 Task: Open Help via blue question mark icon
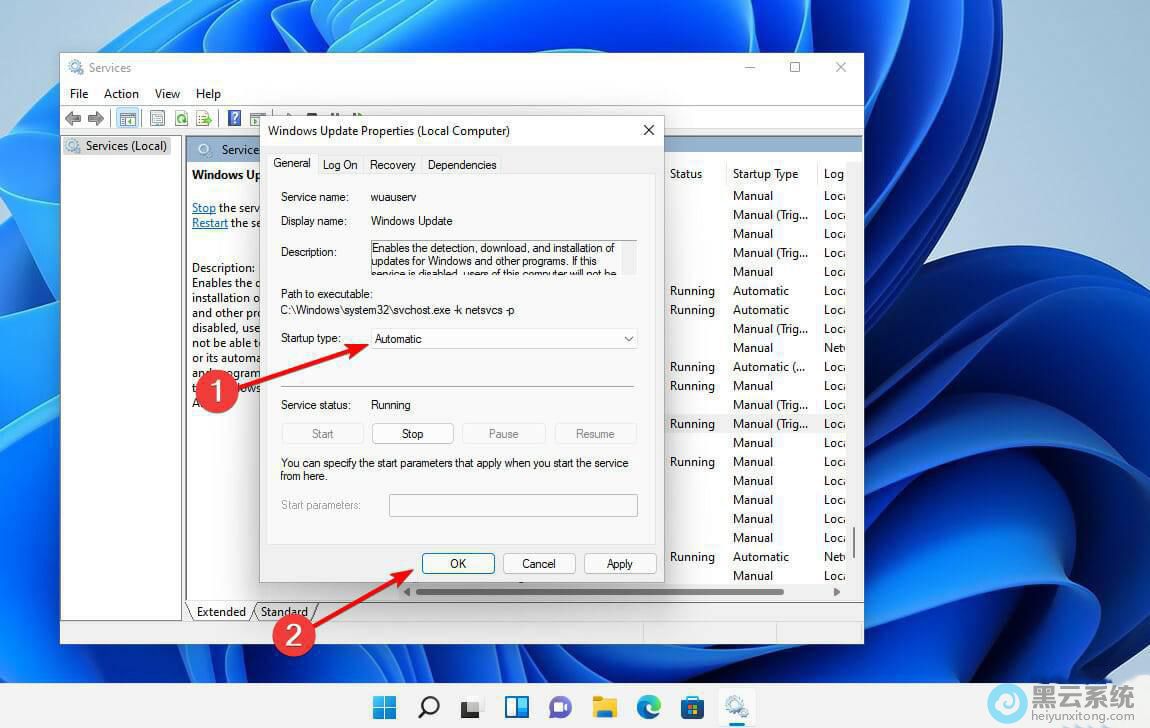pos(234,119)
